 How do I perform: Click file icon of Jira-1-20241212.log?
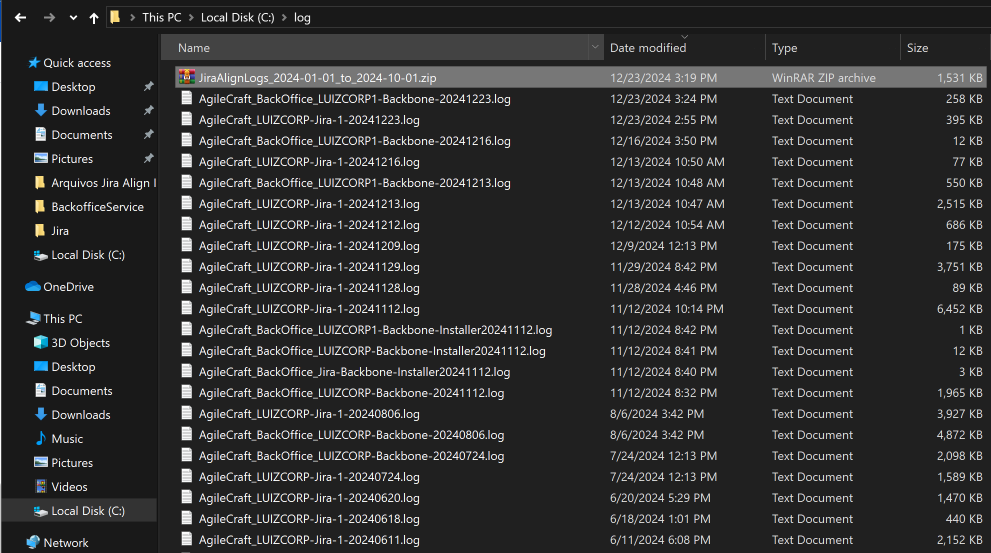(186, 224)
